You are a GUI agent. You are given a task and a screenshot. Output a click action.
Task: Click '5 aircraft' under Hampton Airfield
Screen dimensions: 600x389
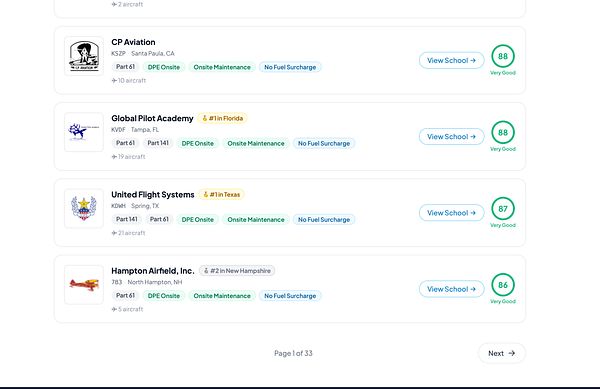[x=127, y=309]
